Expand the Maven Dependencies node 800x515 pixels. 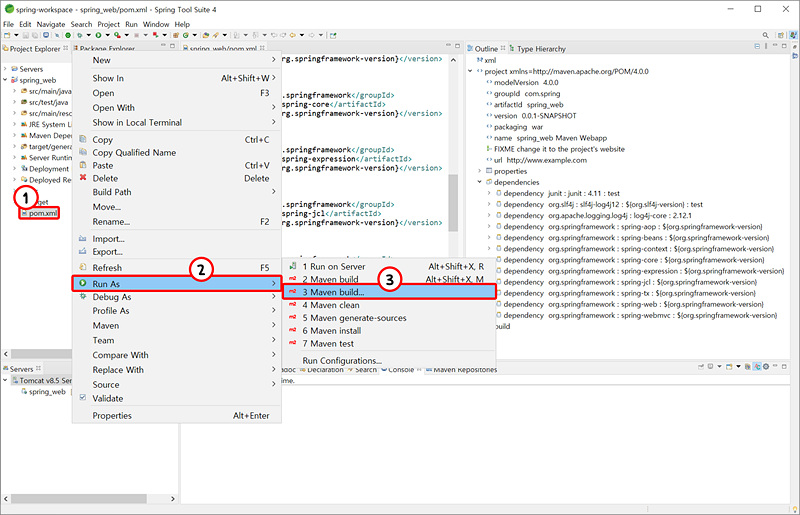14,135
